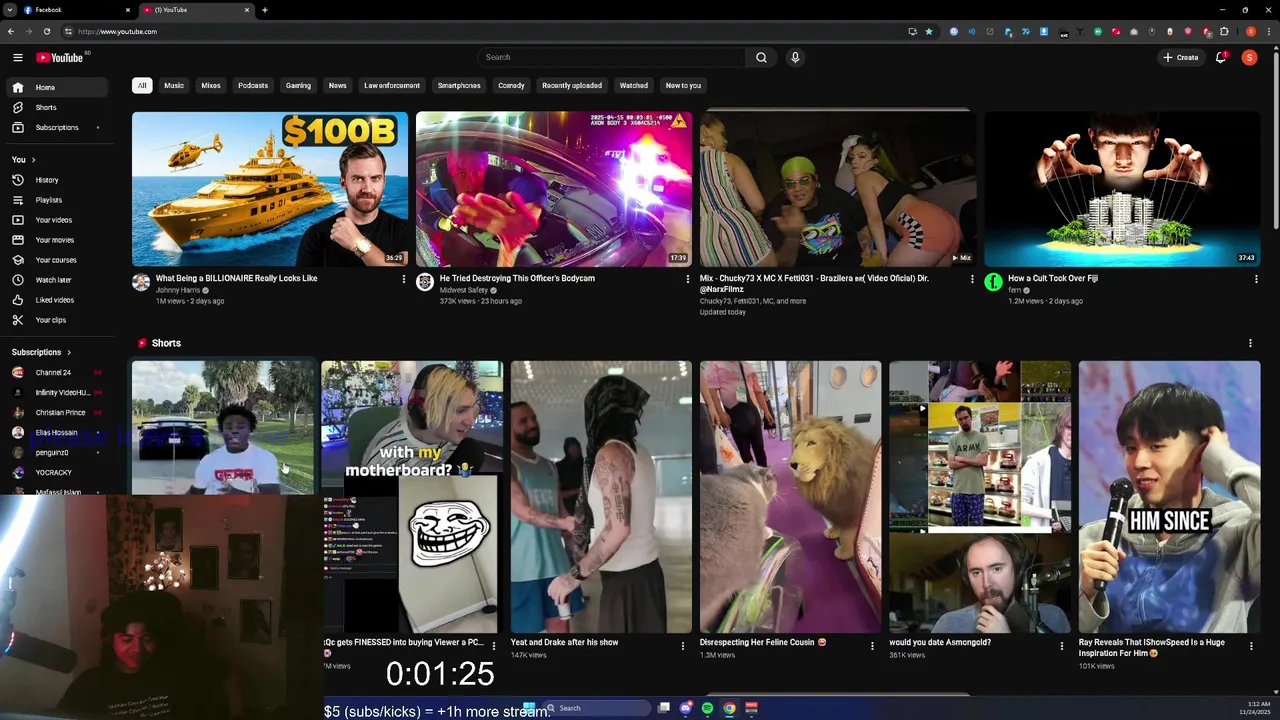The image size is (1280, 720).
Task: Open options for the Yeat and Drake short
Action: tap(683, 646)
